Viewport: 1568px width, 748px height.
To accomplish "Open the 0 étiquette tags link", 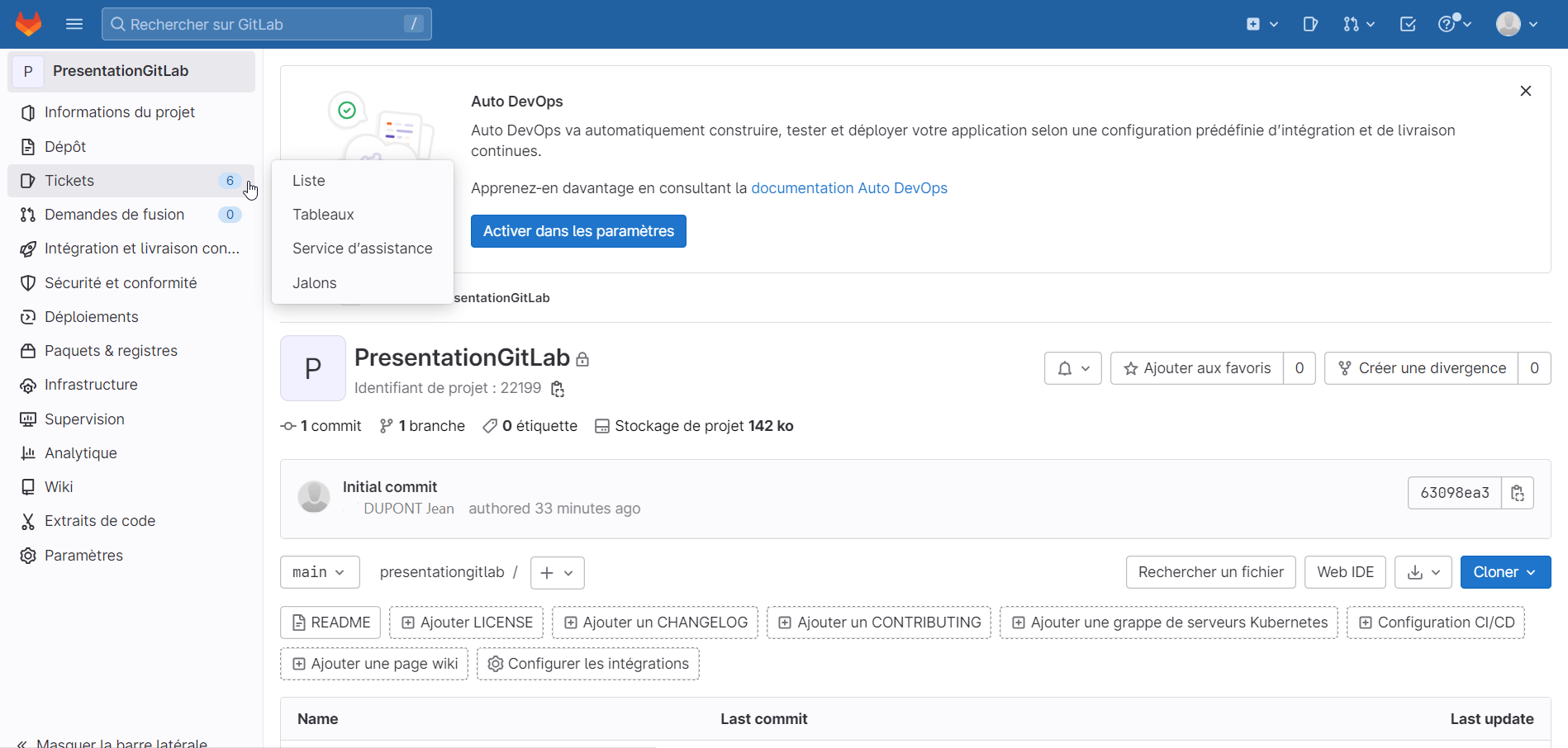I will click(x=530, y=426).
